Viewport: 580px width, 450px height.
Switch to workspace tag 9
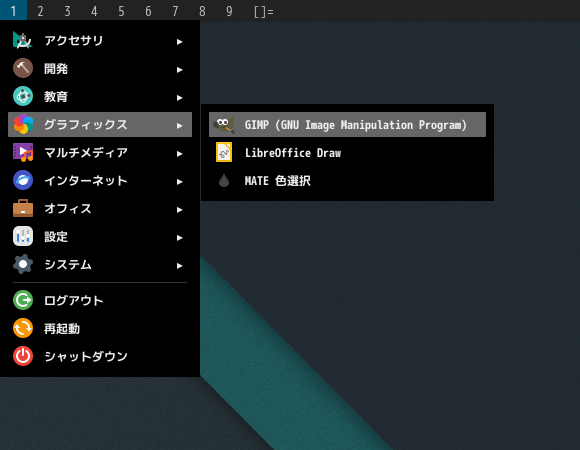[x=229, y=11]
